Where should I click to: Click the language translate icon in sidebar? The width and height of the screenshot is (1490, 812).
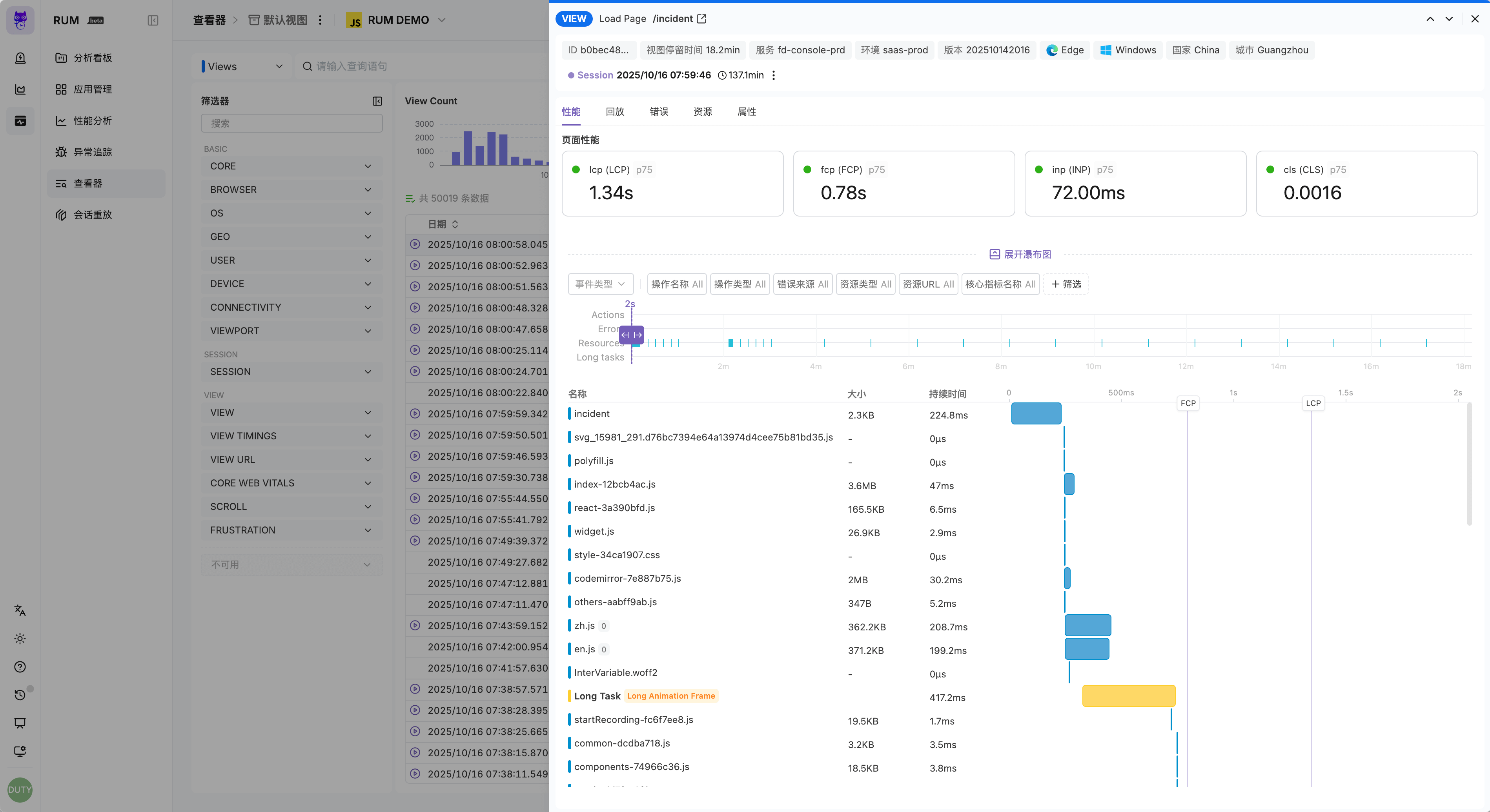pyautogui.click(x=20, y=610)
